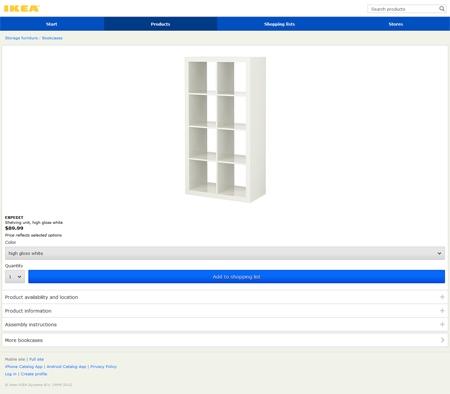This screenshot has width=450, height=394.
Task: Click the 'Mobile site' footer text
Action: [x=15, y=359]
